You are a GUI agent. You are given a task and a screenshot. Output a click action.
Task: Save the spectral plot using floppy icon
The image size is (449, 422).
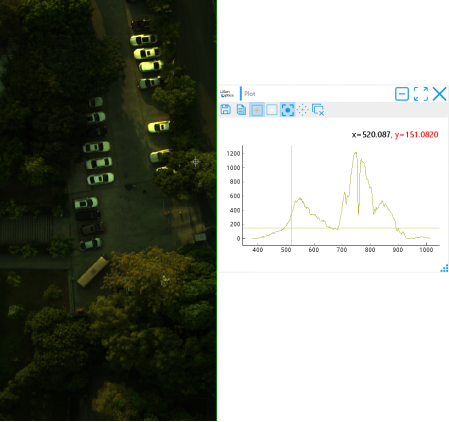coord(226,109)
